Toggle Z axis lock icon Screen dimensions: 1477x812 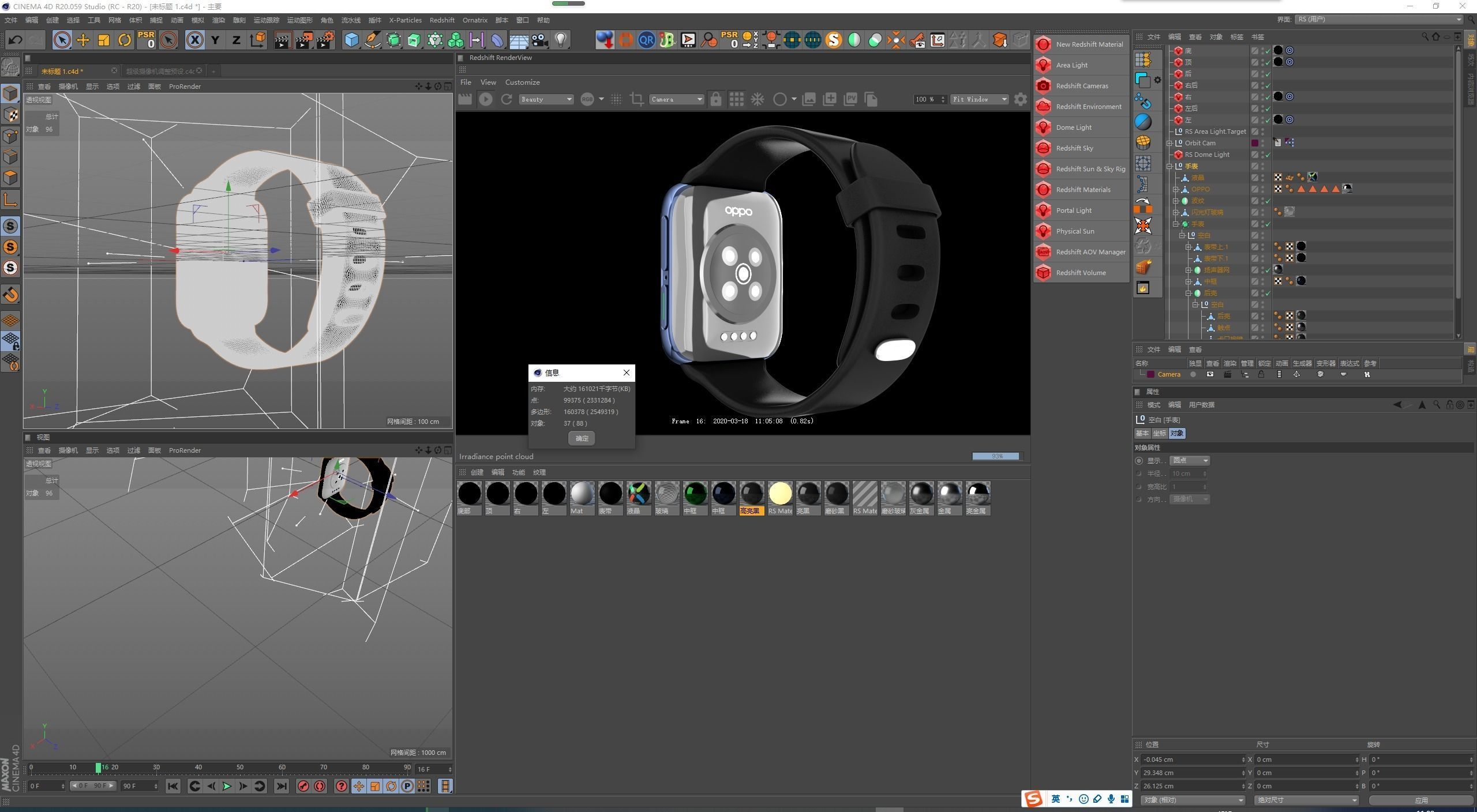click(x=236, y=40)
